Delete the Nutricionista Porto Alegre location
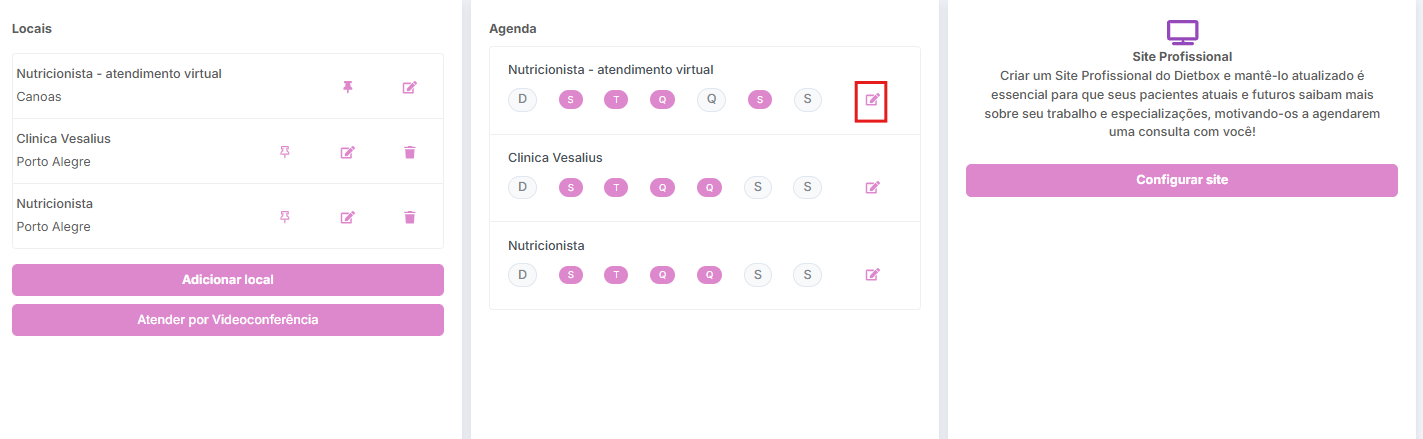This screenshot has height=439, width=1423. (409, 217)
